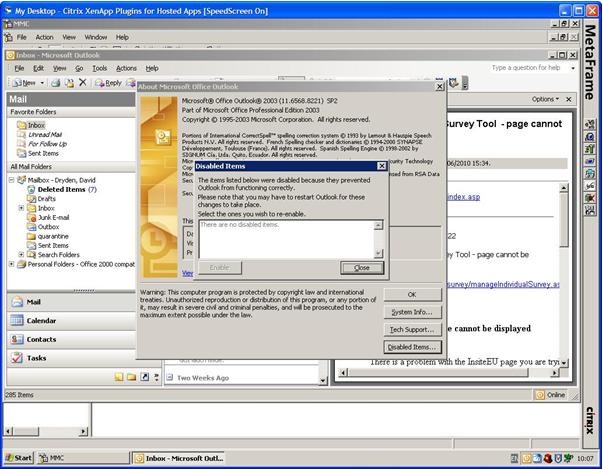Switch to Calendar navigation pane
This screenshot has height=469, width=603.
point(71,320)
